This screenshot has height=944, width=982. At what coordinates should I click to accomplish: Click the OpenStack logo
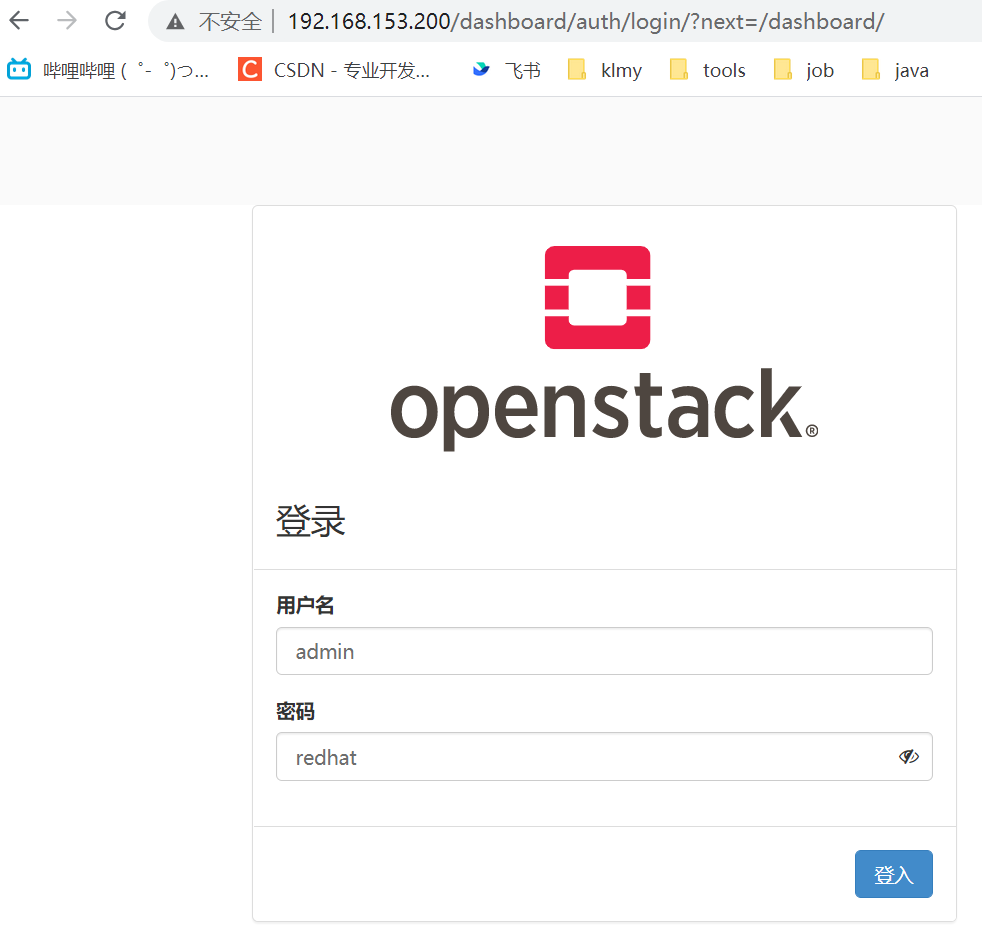click(x=604, y=348)
